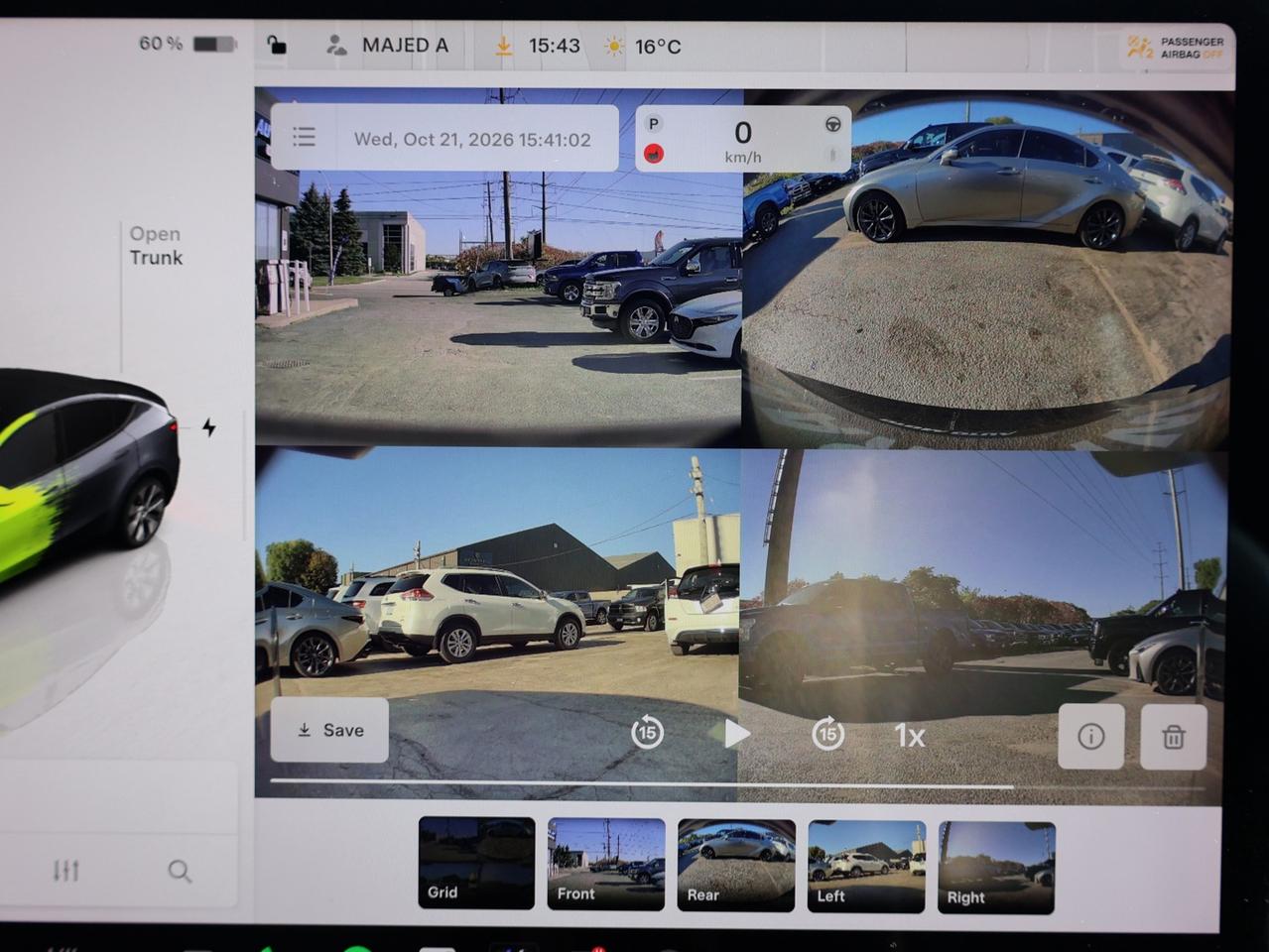Seek along the video progress bar
The height and width of the screenshot is (952, 1269).
click(738, 785)
